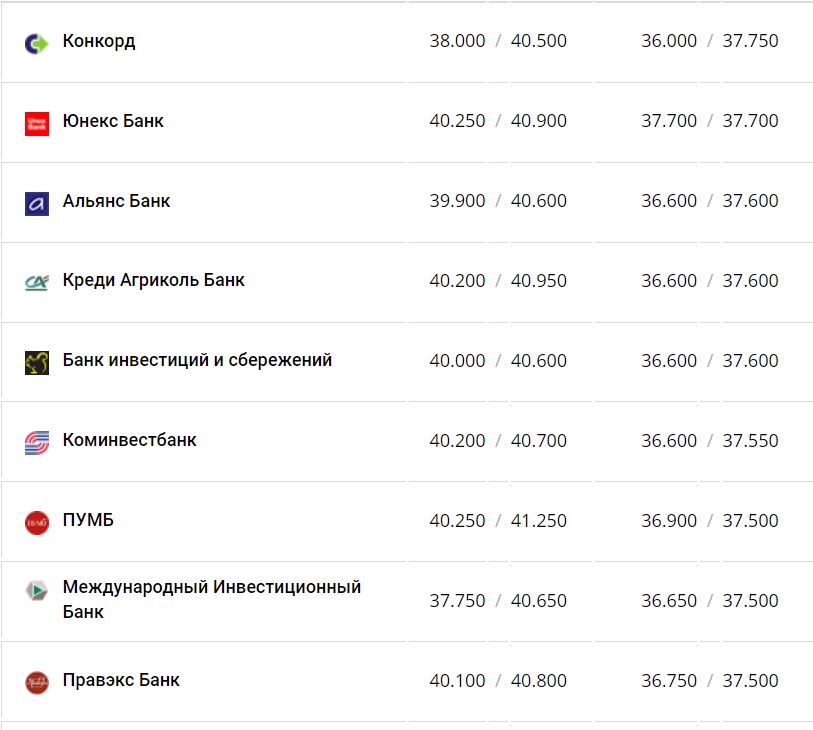Click the Юнекс Банк red logo

(x=37, y=123)
